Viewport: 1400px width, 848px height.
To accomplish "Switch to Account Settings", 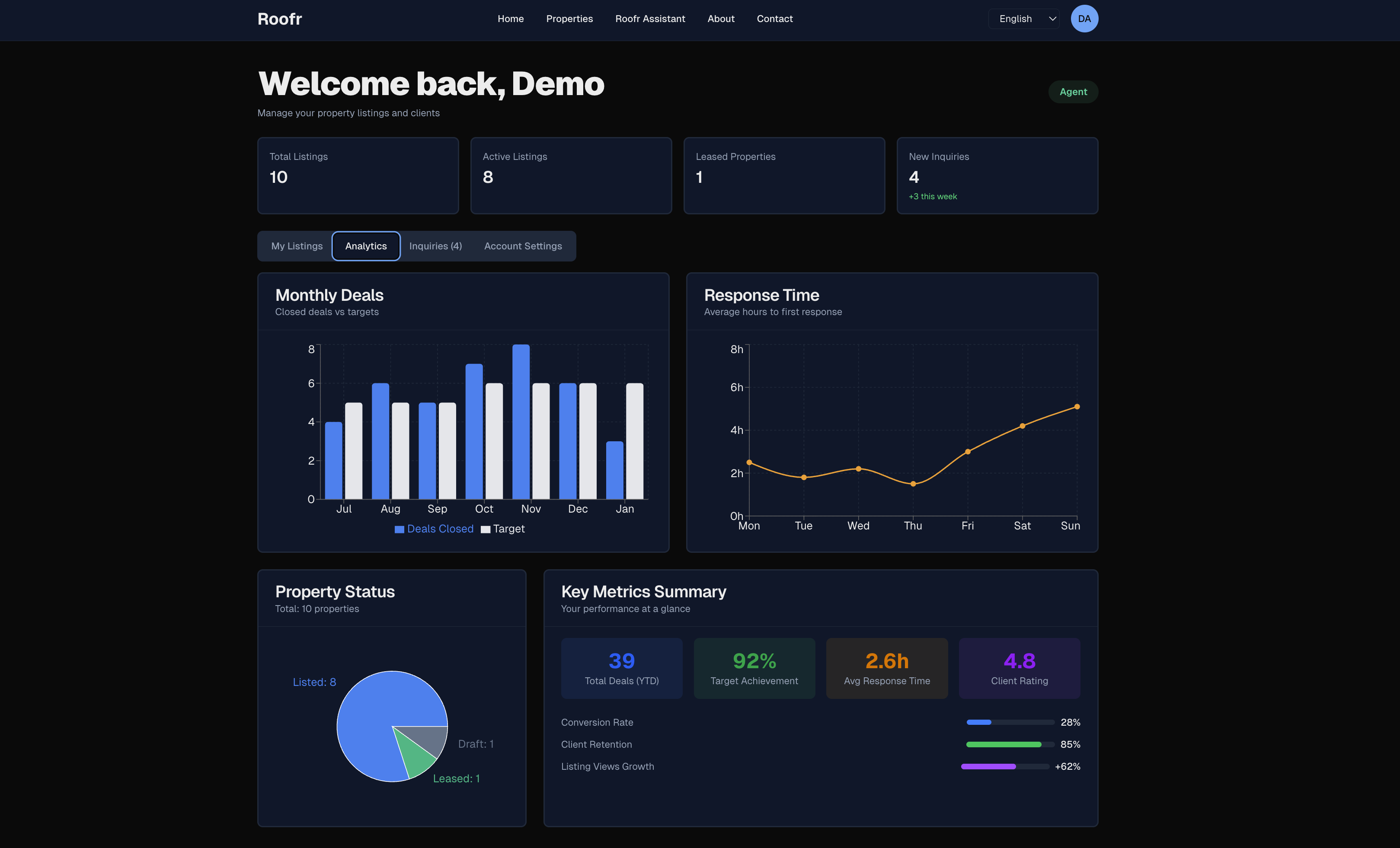I will click(523, 246).
